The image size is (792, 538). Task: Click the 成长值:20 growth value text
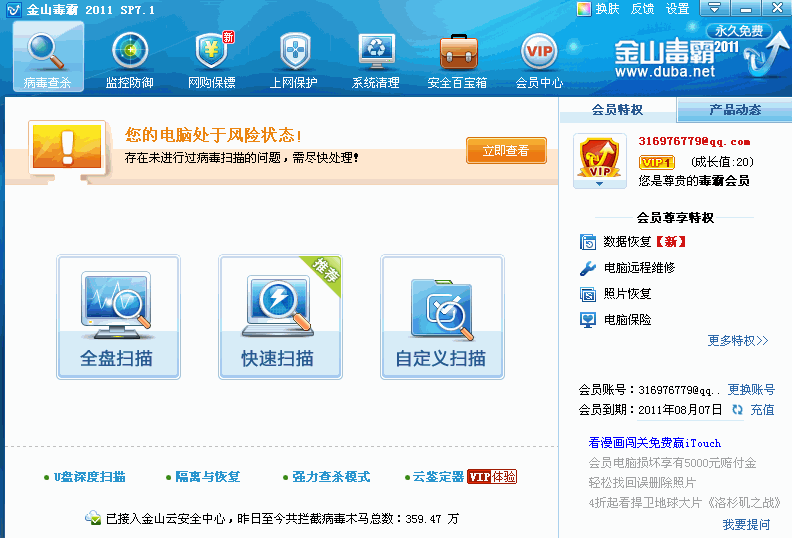click(722, 162)
